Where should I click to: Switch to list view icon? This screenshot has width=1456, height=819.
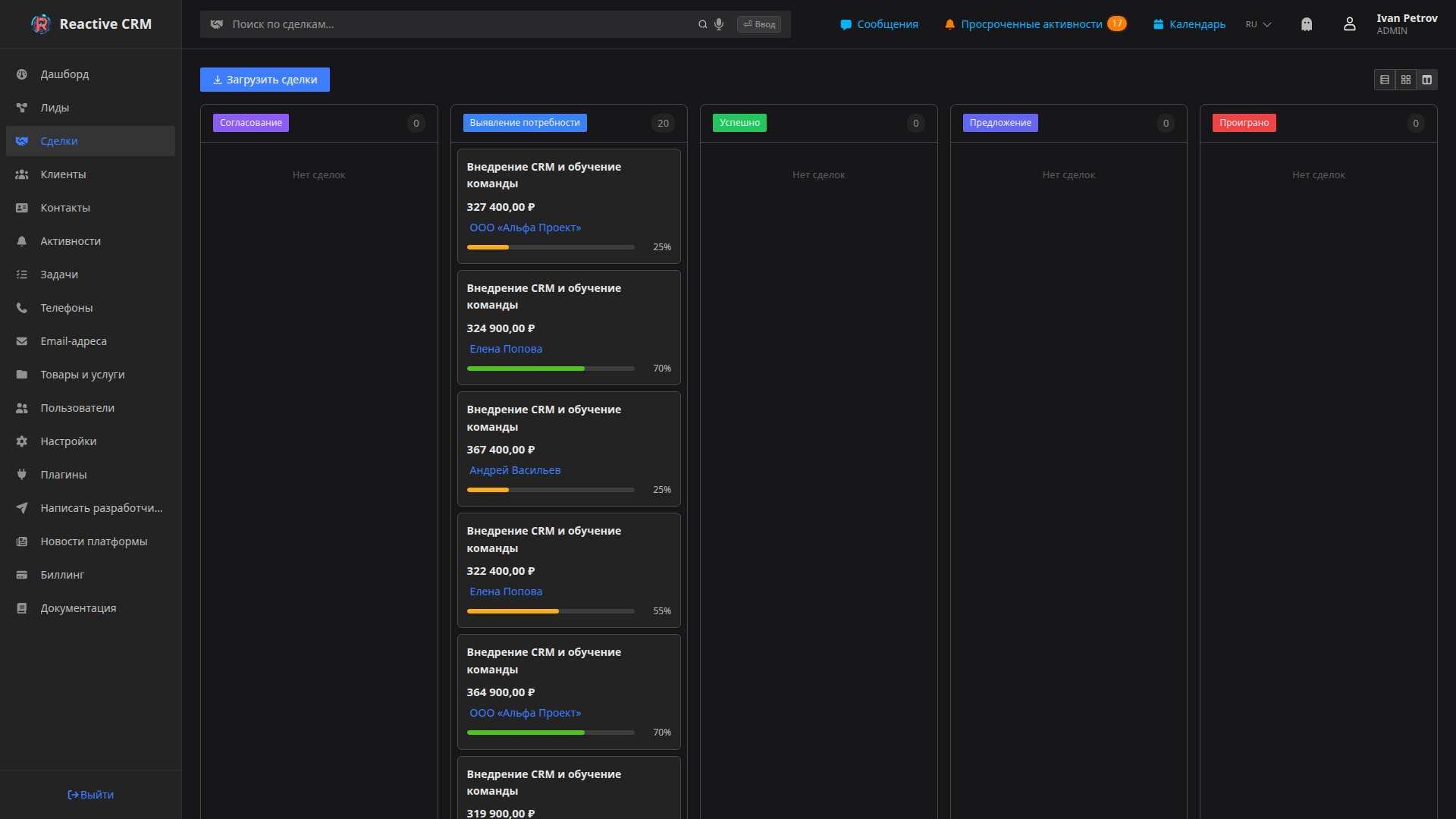1385,80
